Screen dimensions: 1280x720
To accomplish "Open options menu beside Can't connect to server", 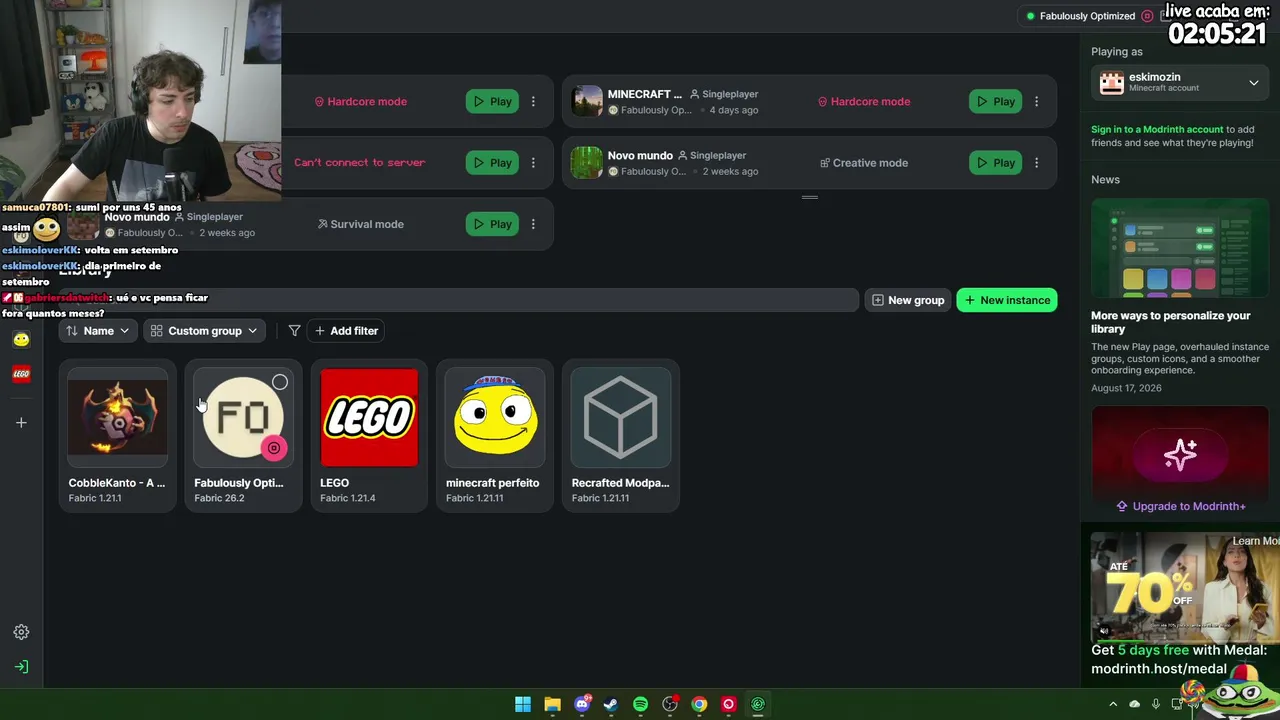I will point(533,163).
